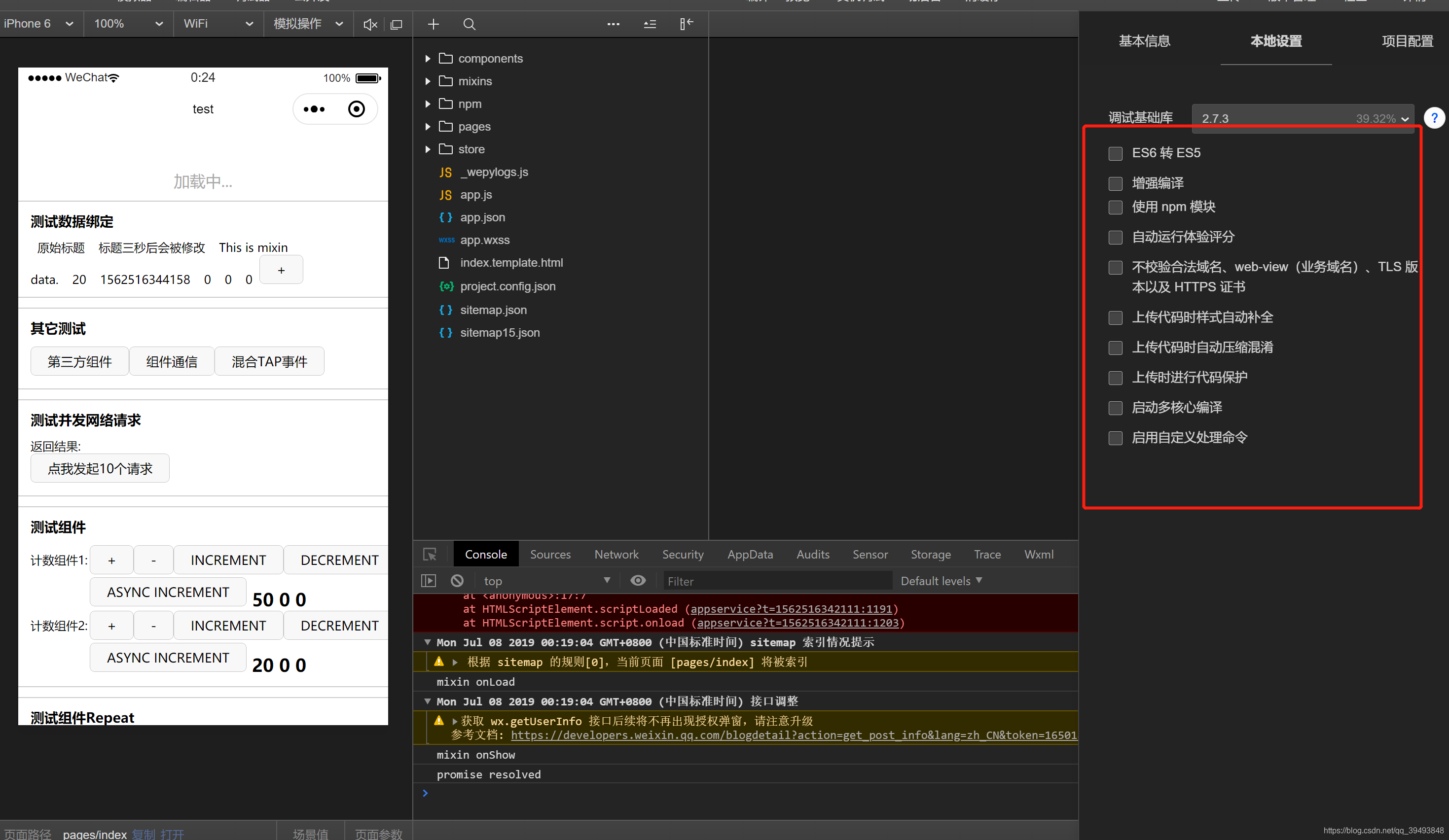Enable the 增强编译 checkbox
This screenshot has height=840, width=1449.
click(x=1116, y=184)
